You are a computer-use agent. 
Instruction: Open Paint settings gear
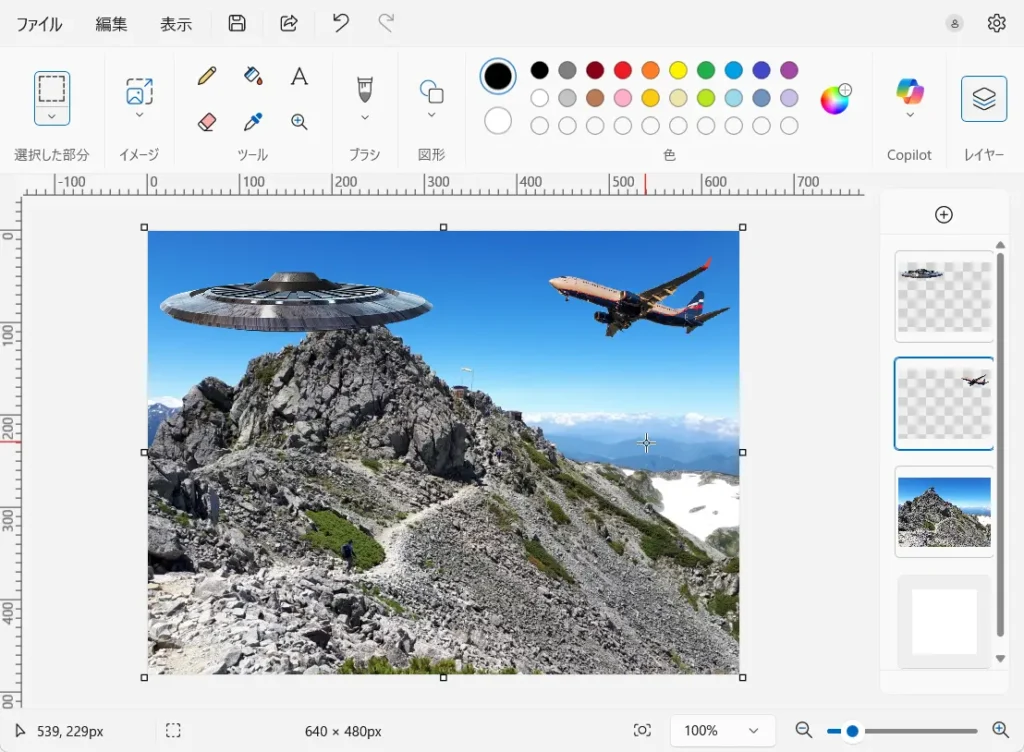coord(996,24)
